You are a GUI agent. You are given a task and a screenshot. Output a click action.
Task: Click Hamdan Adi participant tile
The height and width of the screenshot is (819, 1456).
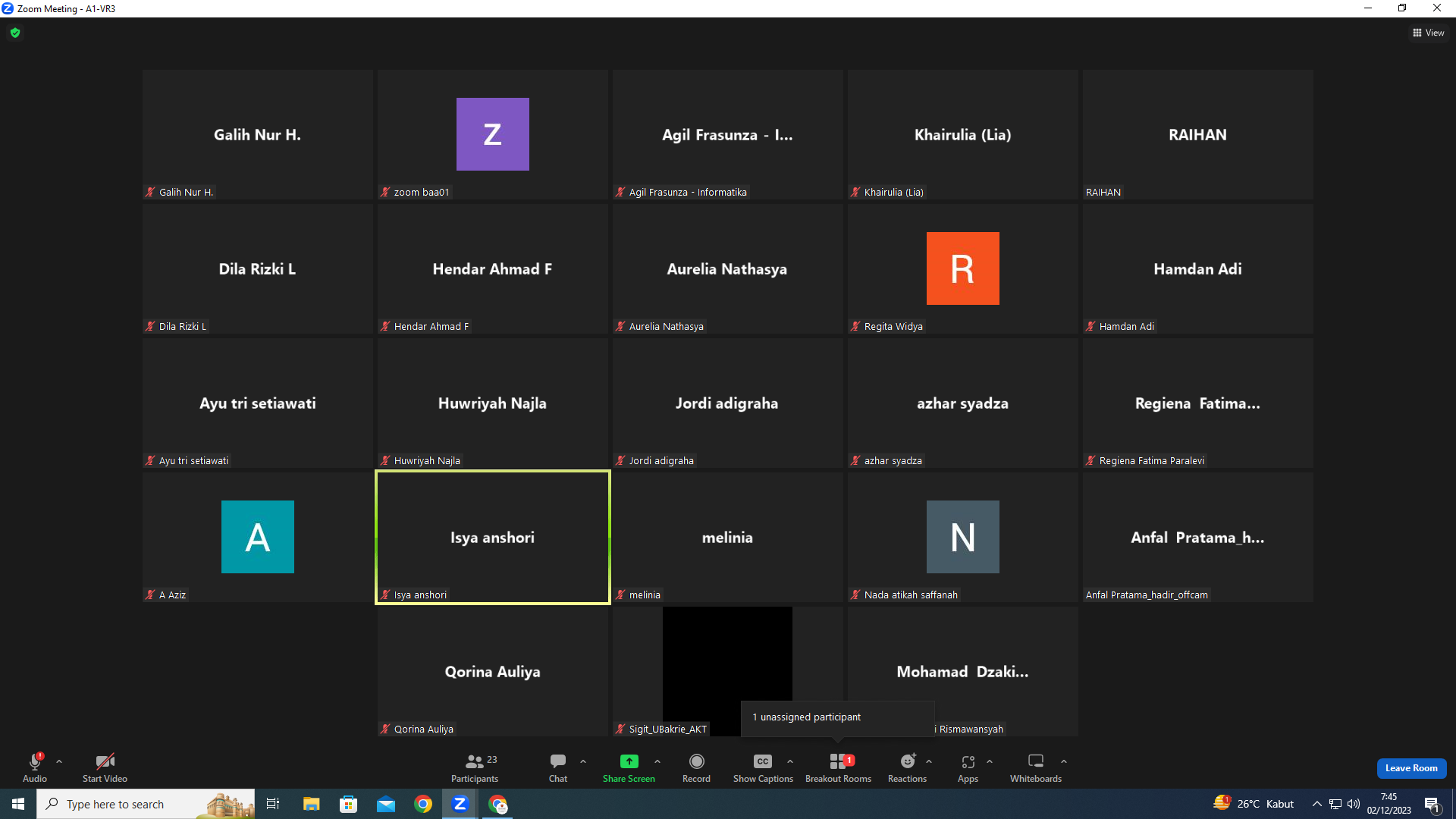1198,268
